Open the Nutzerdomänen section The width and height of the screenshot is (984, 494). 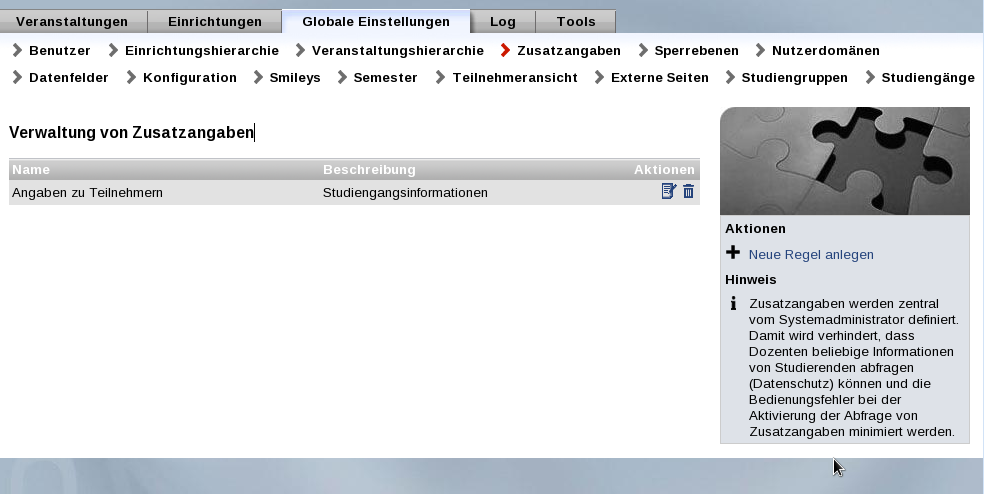pos(825,50)
